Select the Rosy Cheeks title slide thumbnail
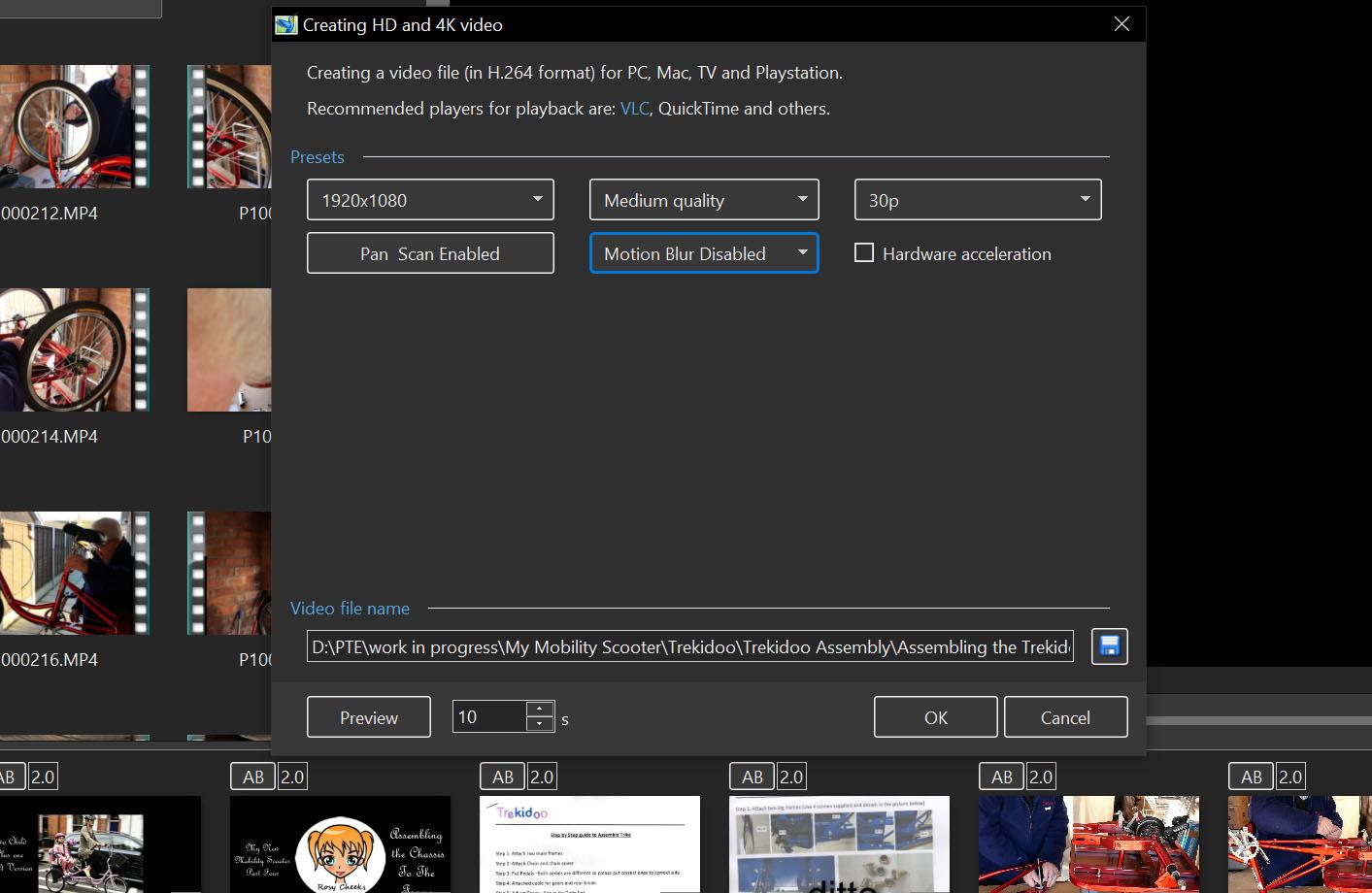This screenshot has height=893, width=1372. pyautogui.click(x=340, y=843)
